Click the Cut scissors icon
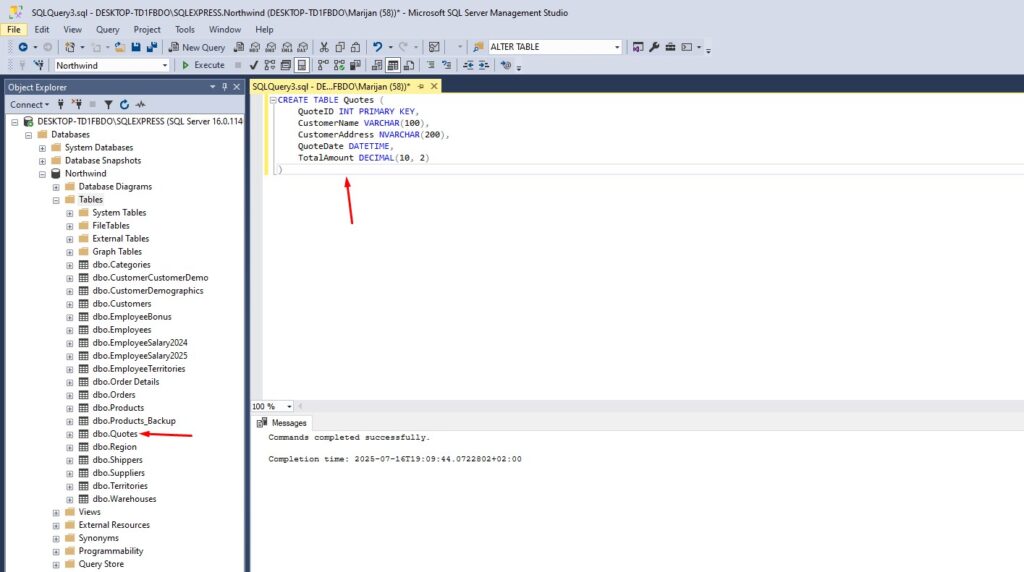 click(x=324, y=47)
